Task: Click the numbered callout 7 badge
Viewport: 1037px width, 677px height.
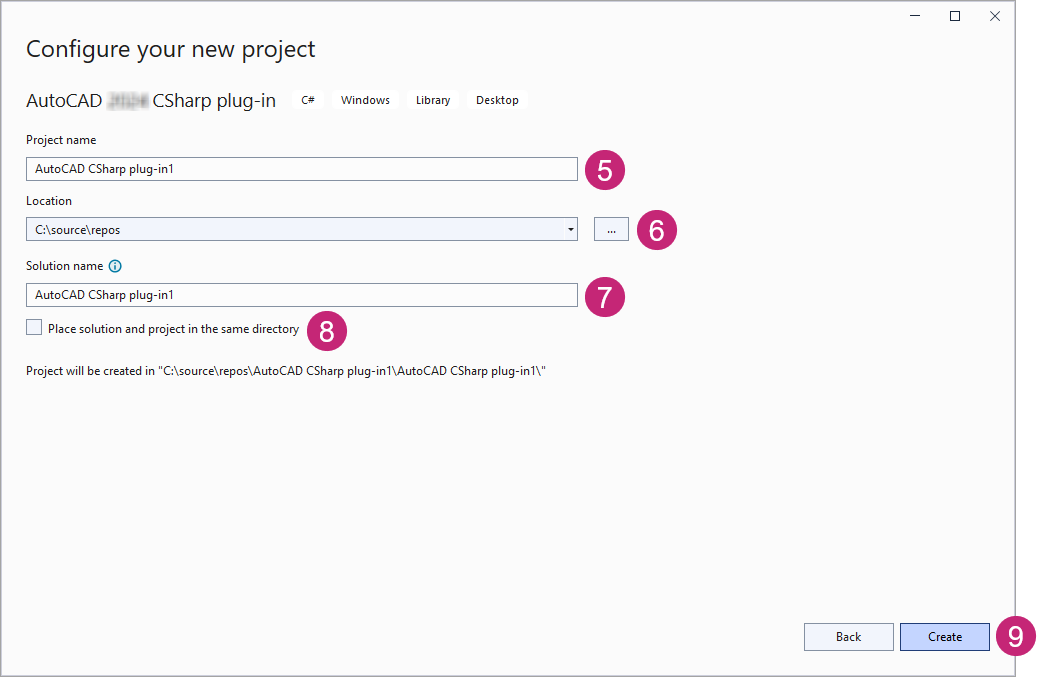Action: point(604,296)
